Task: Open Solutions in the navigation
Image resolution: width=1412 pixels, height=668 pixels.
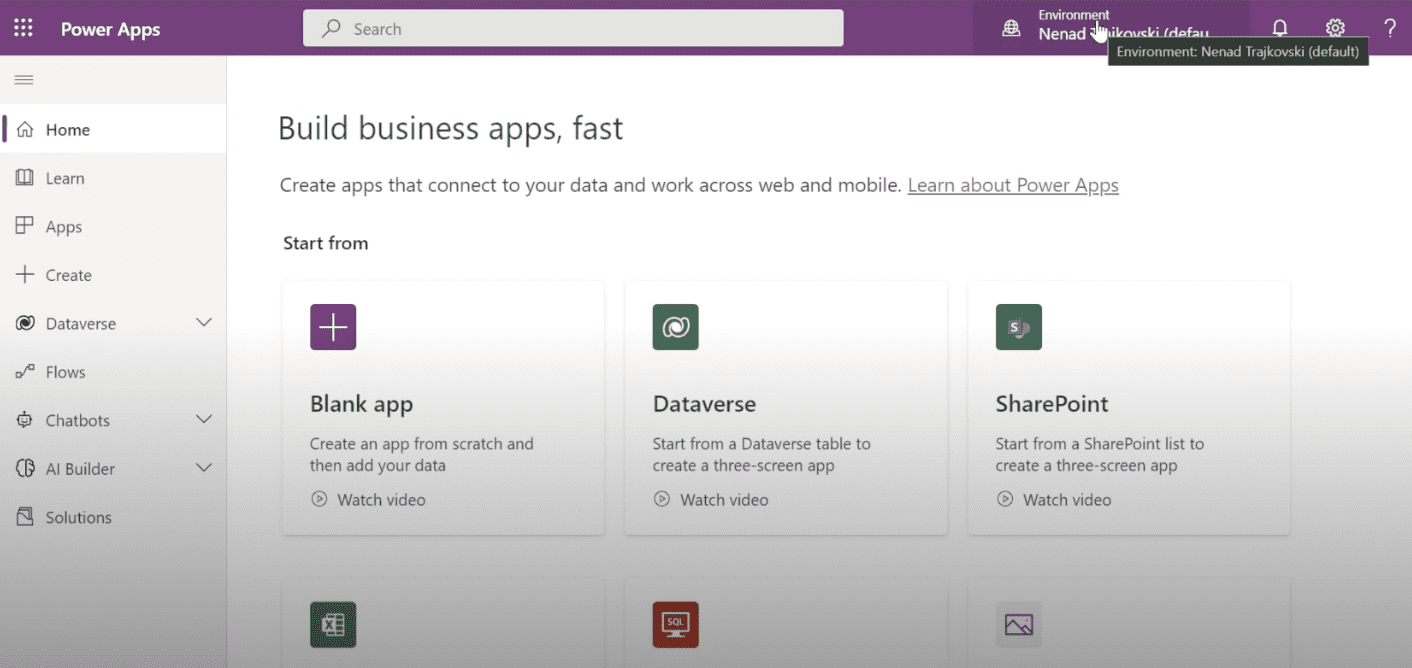Action: click(113, 517)
